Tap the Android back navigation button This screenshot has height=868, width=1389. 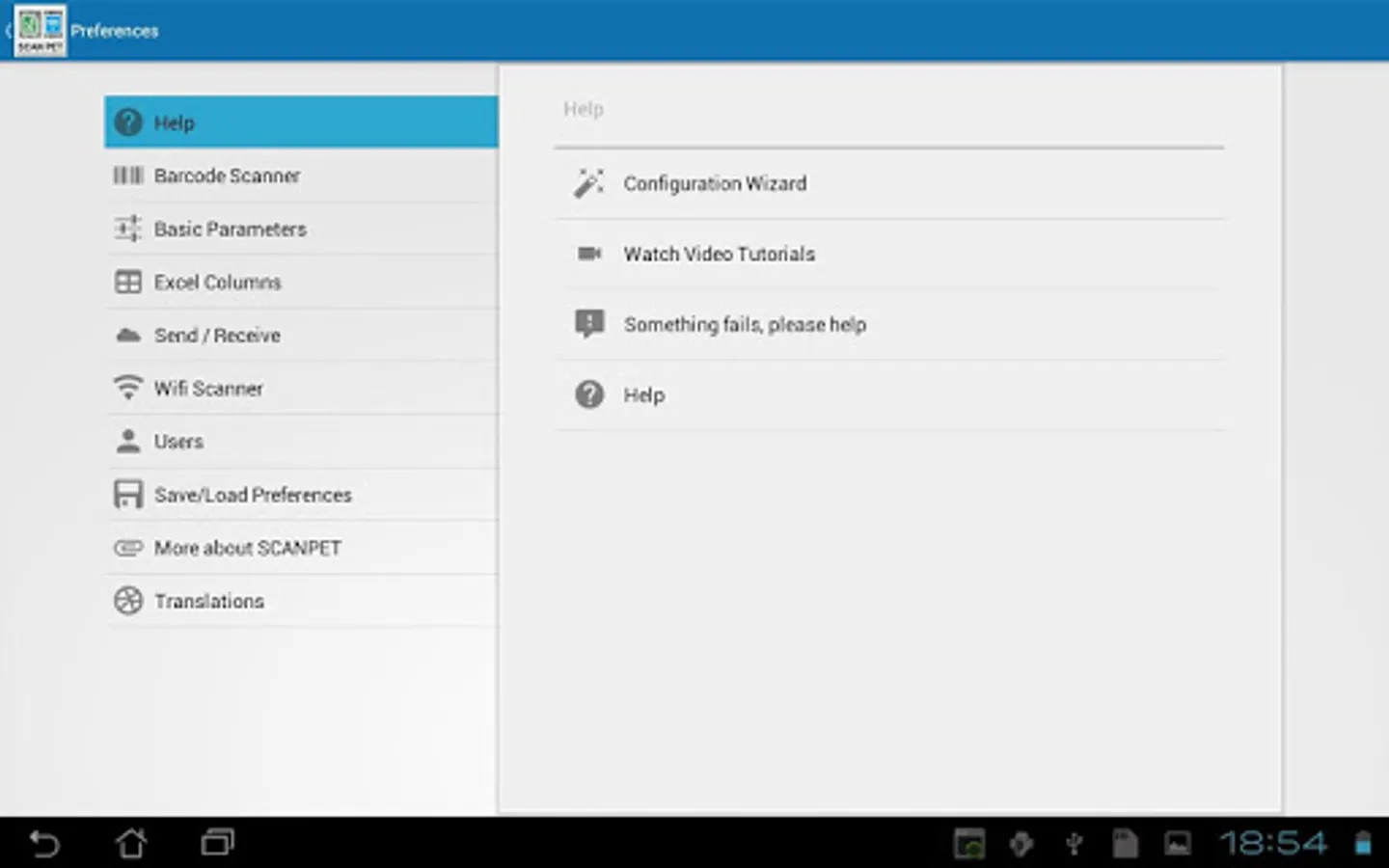click(x=44, y=844)
